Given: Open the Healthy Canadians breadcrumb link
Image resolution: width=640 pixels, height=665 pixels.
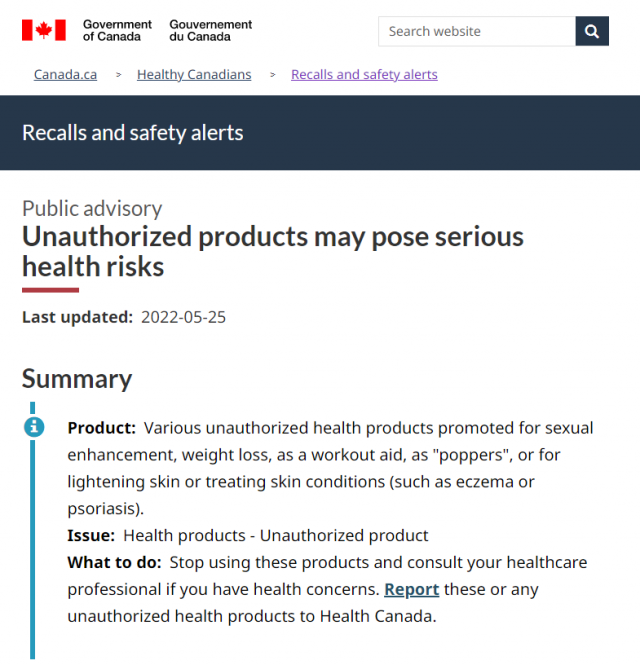Looking at the screenshot, I should click(194, 75).
